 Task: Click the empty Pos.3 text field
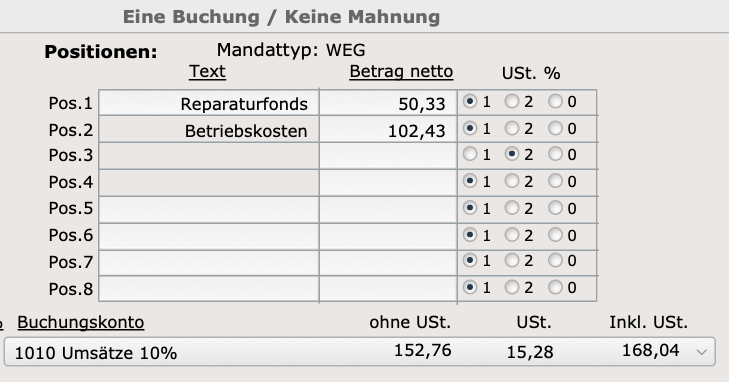[x=209, y=156]
